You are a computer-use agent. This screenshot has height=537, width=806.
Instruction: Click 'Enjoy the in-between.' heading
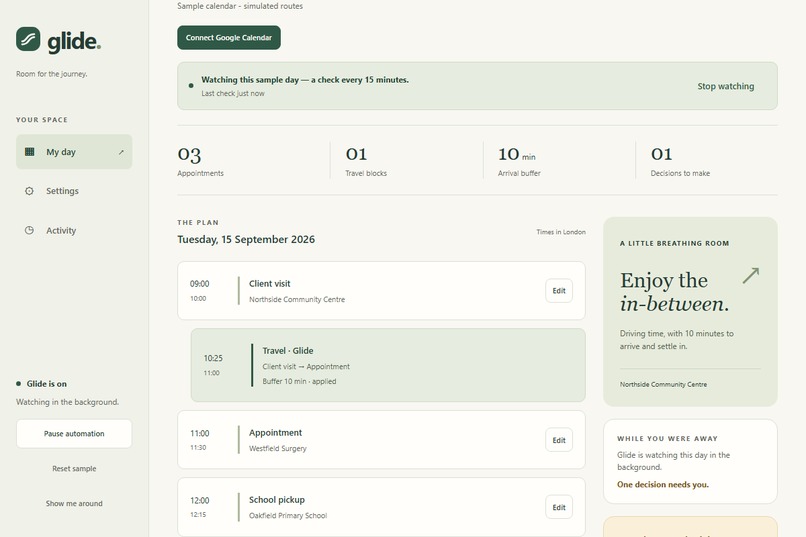coord(674,292)
